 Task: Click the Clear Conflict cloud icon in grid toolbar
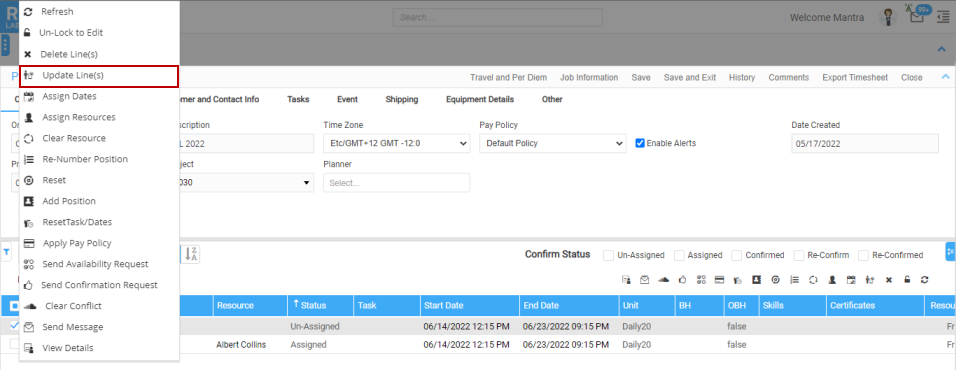[664, 280]
